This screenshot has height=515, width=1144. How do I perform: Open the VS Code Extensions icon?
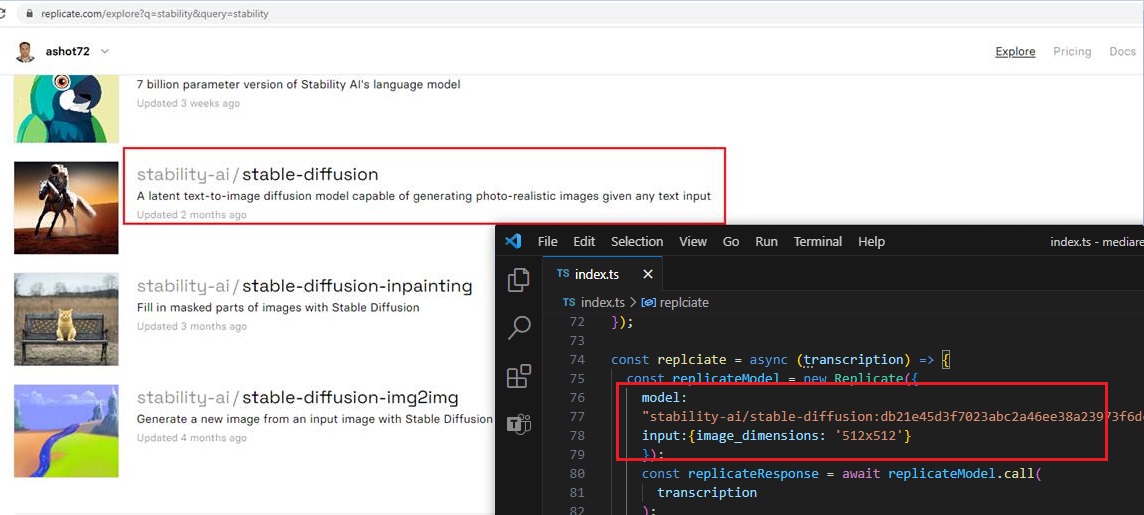tap(518, 376)
